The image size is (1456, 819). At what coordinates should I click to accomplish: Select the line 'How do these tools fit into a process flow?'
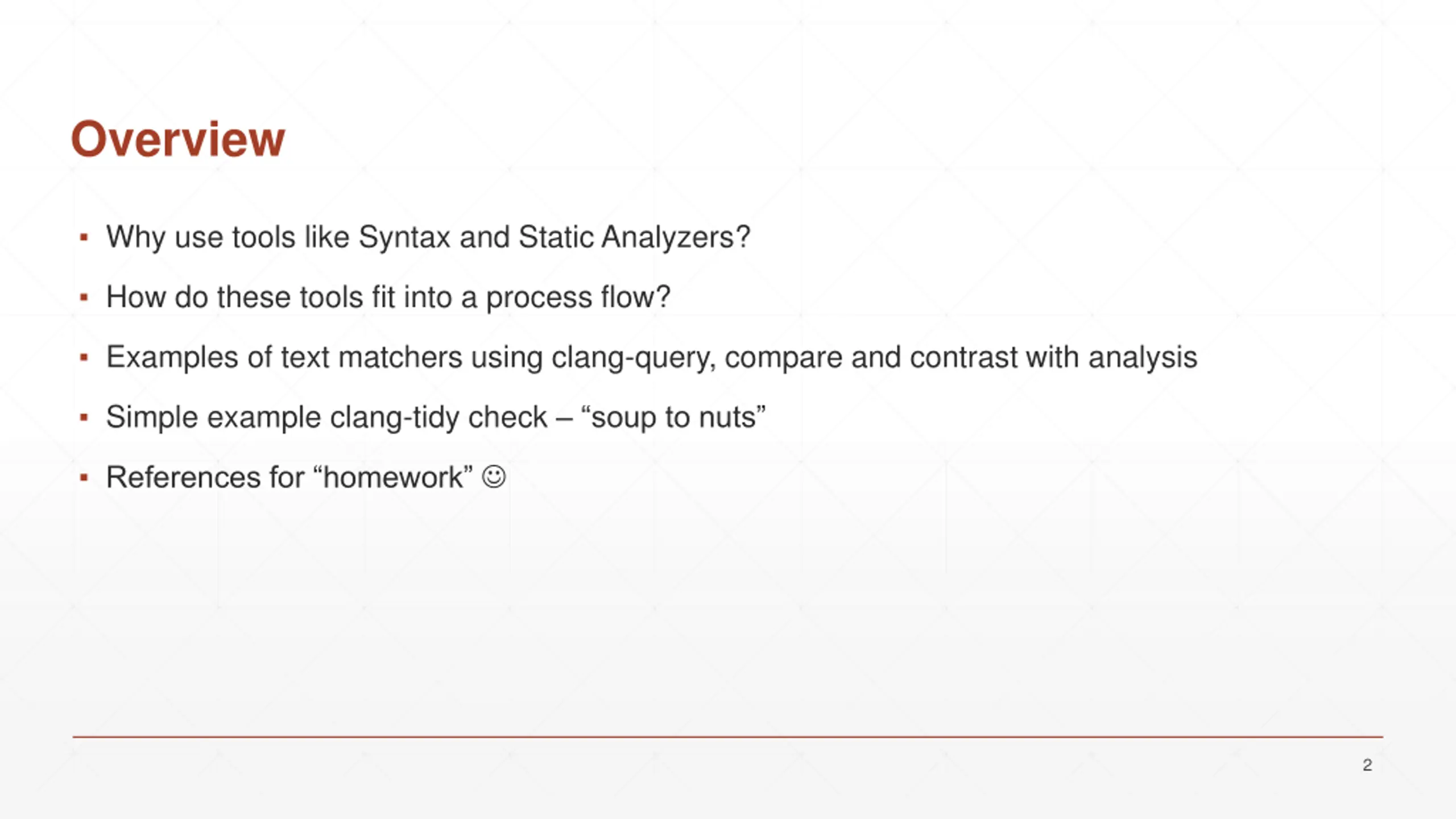point(388,298)
